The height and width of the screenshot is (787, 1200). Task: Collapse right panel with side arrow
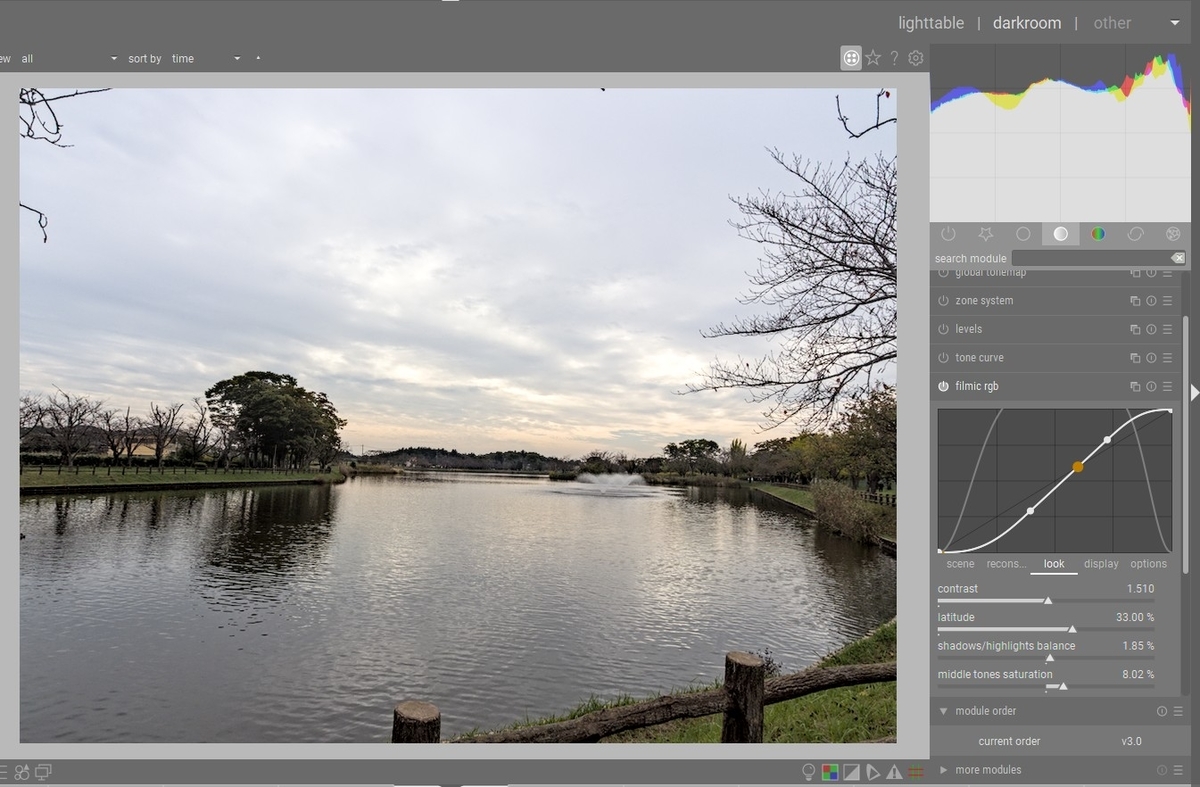click(1194, 393)
